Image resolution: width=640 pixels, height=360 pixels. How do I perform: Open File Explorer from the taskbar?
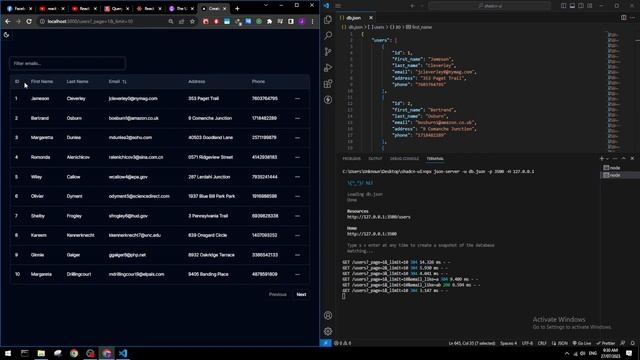tap(41, 353)
